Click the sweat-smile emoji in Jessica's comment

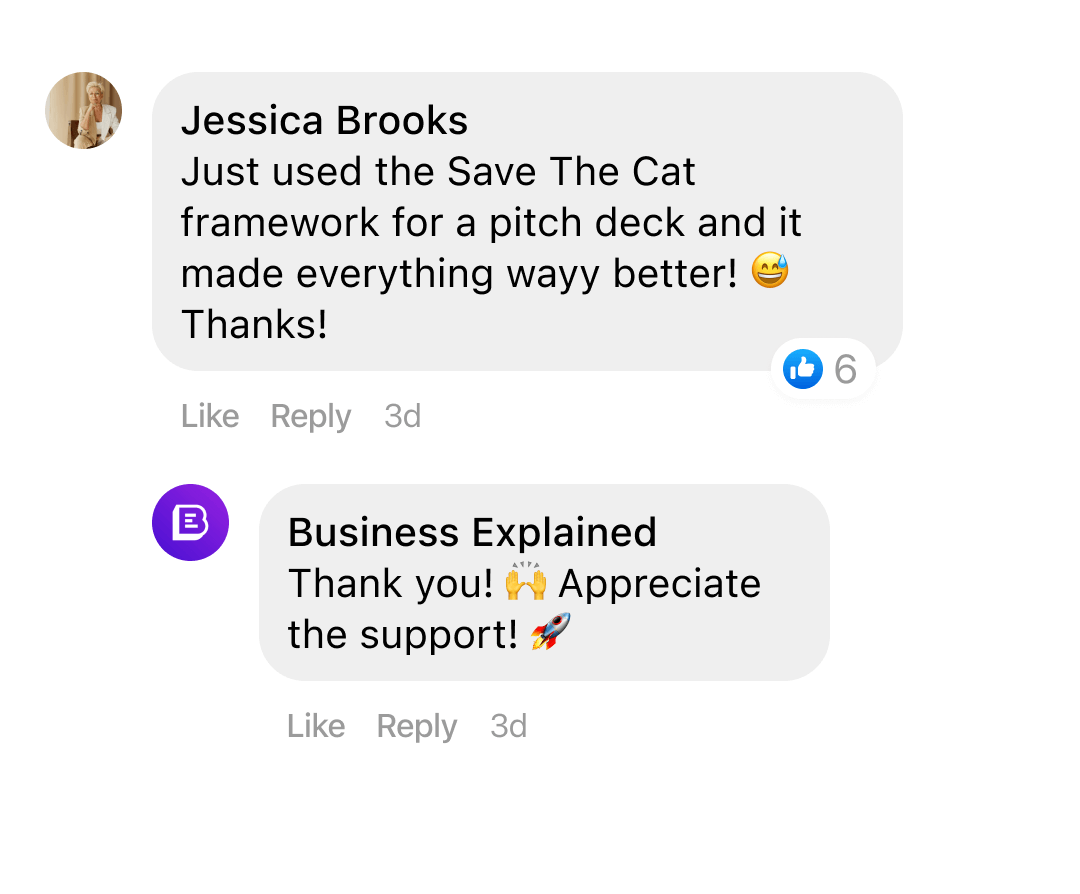coord(769,273)
